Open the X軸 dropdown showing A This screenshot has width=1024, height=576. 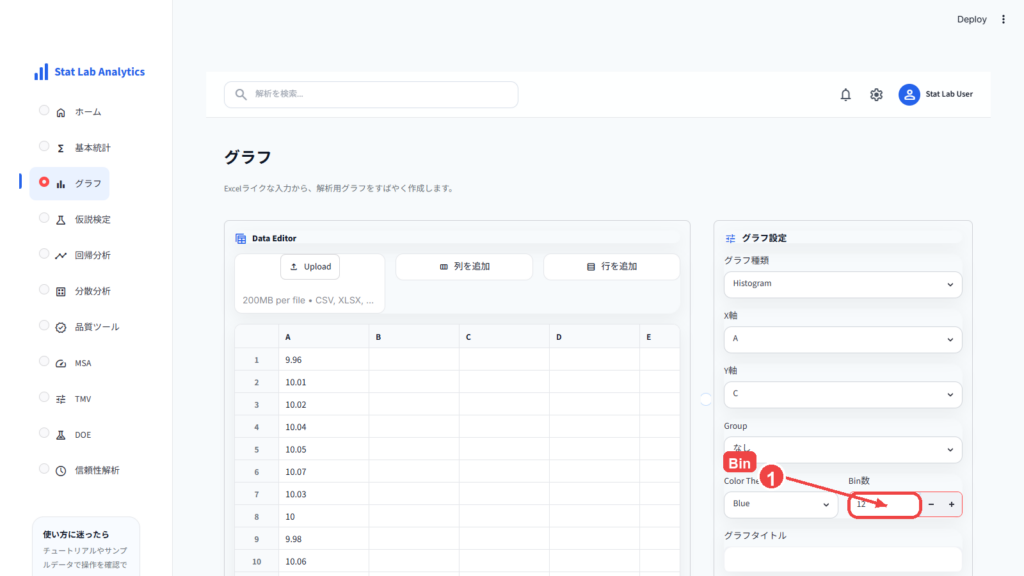(842, 339)
